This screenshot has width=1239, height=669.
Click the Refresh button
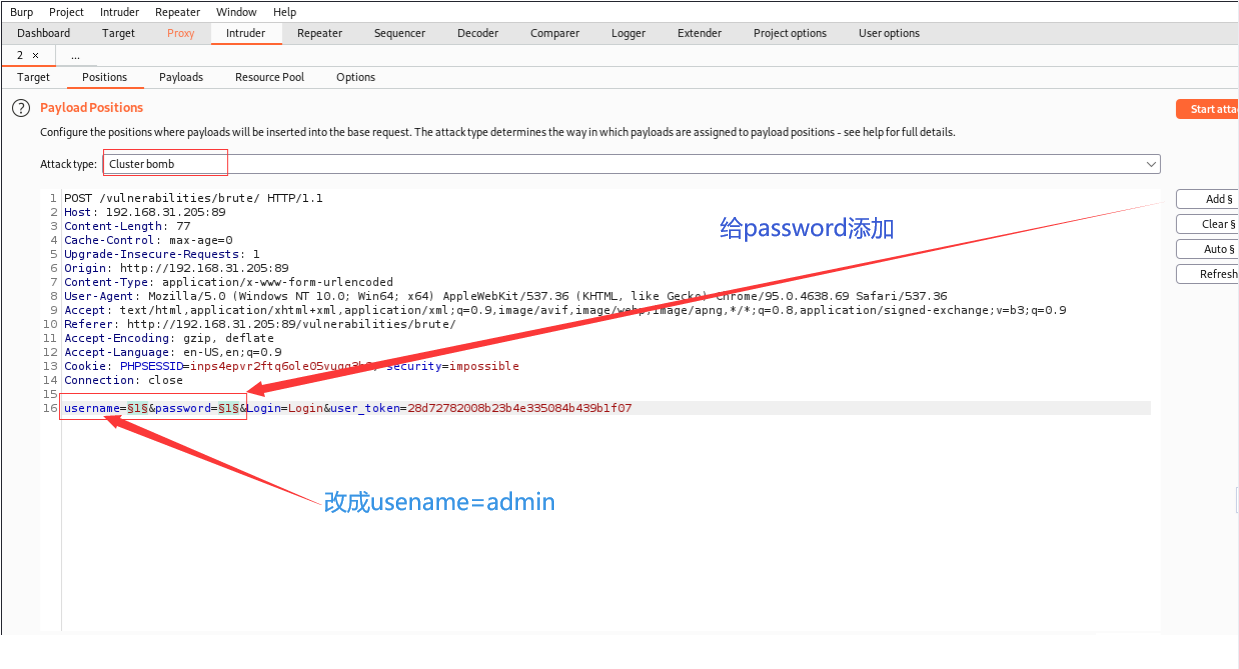pyautogui.click(x=1208, y=274)
